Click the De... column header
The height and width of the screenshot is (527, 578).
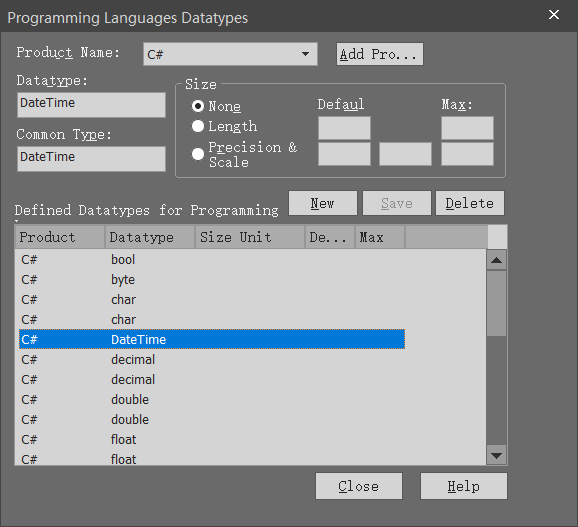tap(330, 237)
